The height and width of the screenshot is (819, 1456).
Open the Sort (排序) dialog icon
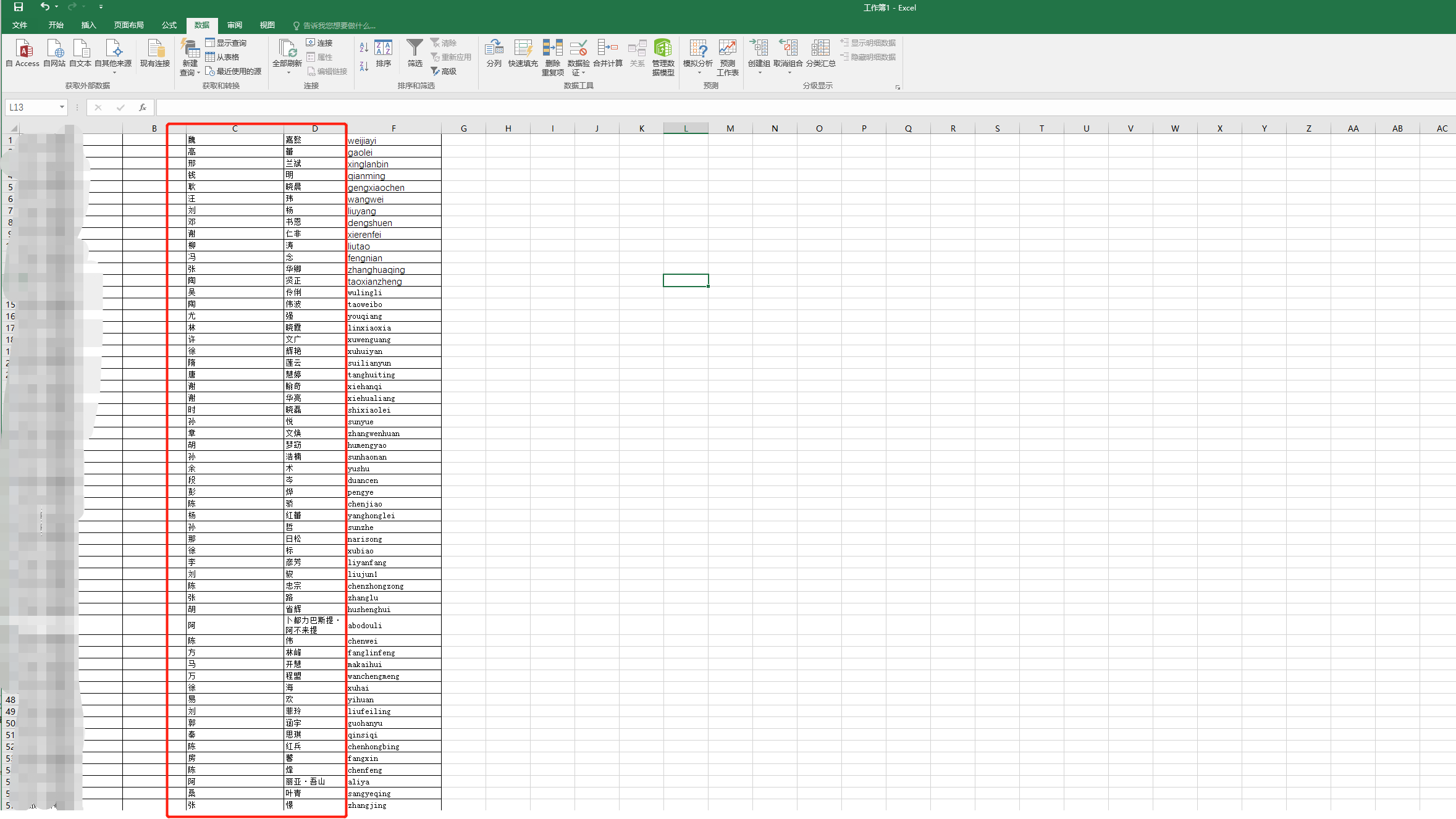click(383, 49)
